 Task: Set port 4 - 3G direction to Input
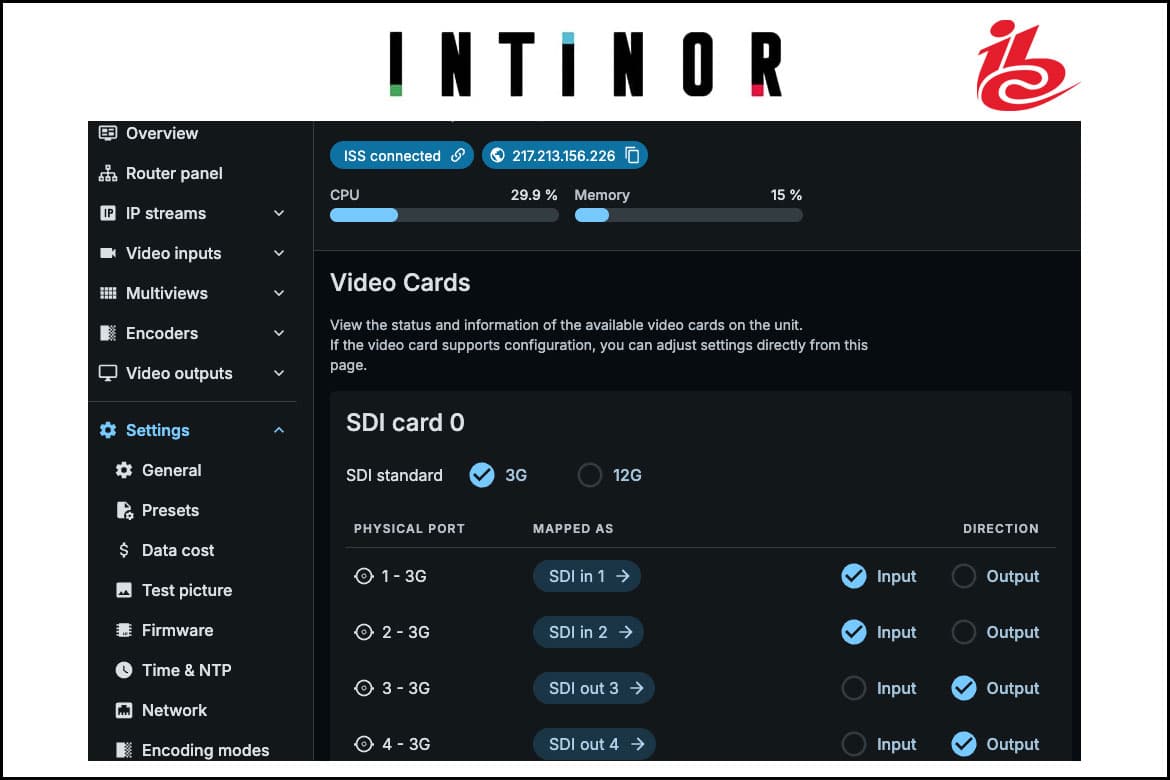coord(854,744)
